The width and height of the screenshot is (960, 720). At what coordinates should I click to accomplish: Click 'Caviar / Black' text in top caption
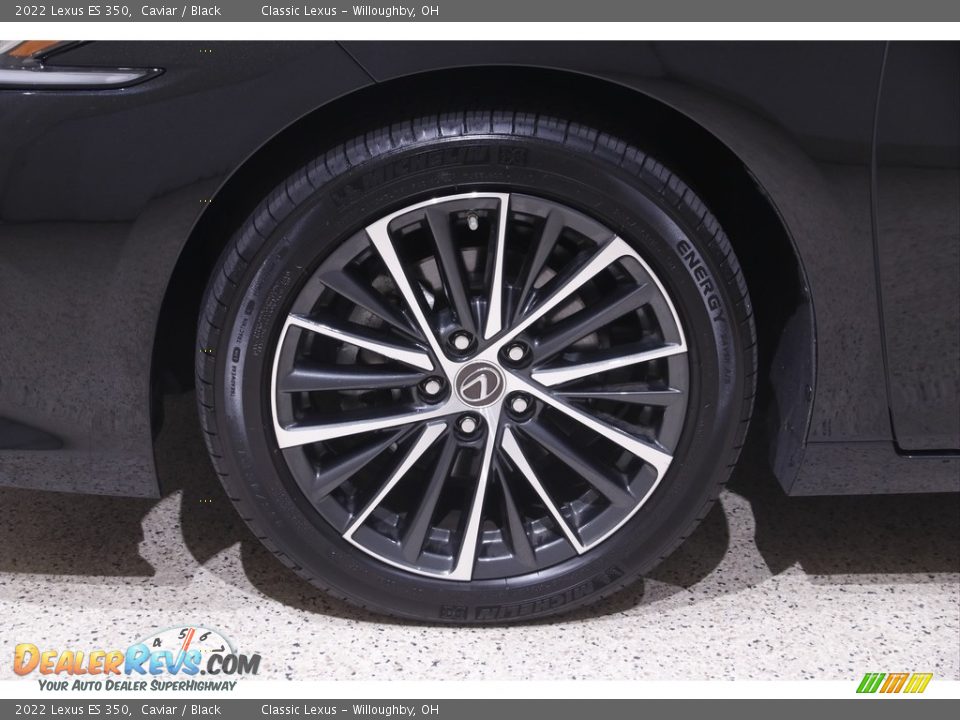click(181, 10)
